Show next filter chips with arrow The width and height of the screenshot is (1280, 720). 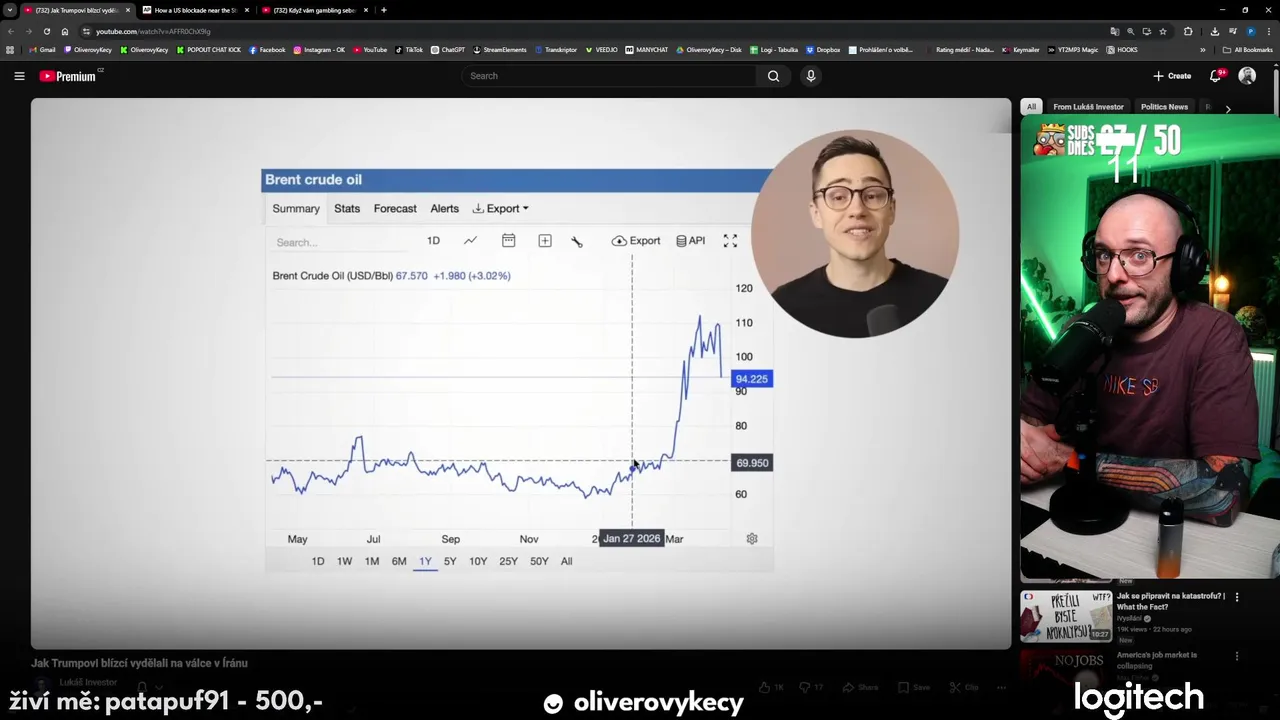1228,107
